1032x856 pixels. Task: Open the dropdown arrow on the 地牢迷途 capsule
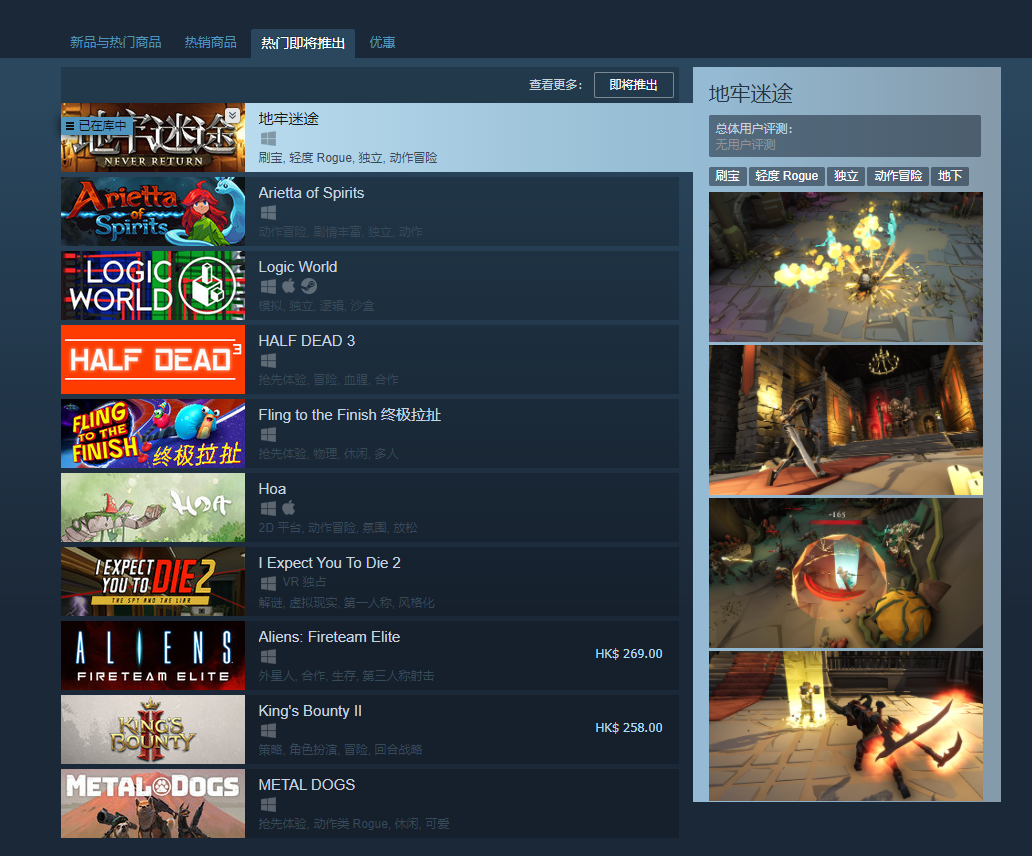pyautogui.click(x=232, y=116)
